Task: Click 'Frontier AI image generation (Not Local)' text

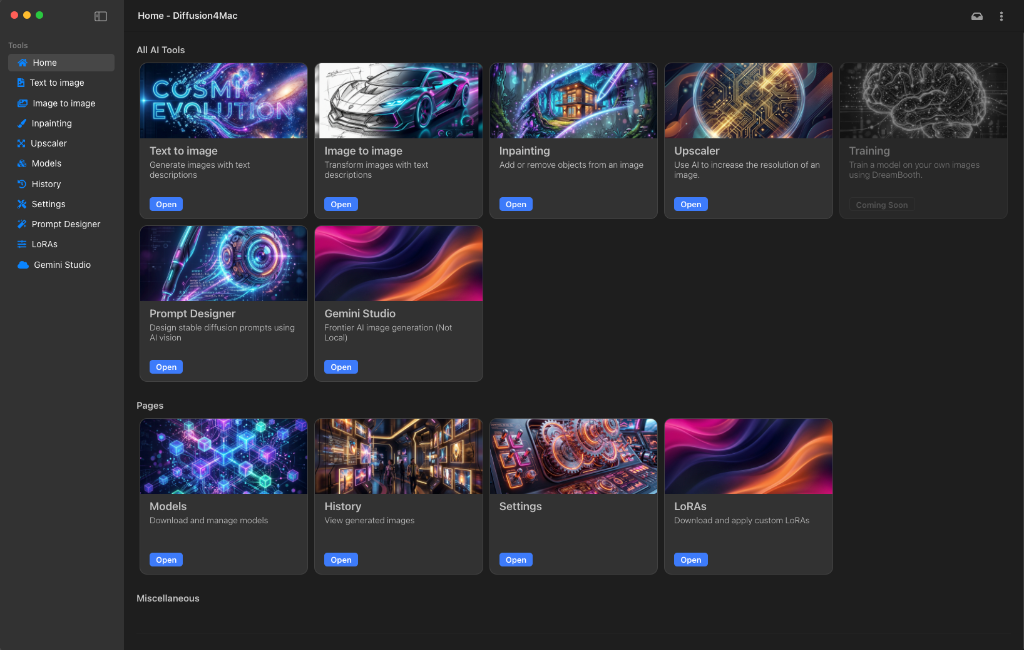Action: click(389, 333)
